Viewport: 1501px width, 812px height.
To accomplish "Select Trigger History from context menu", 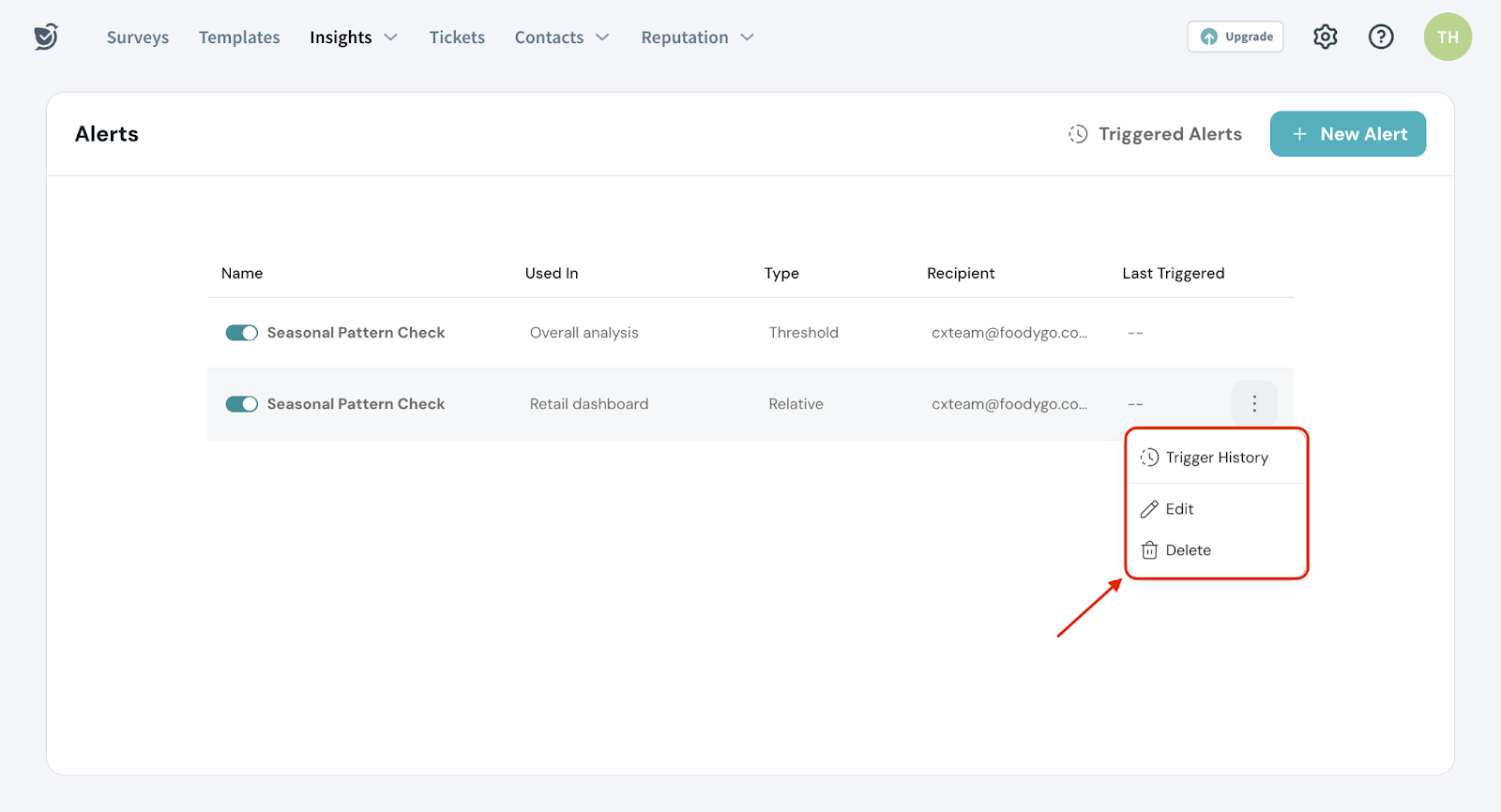I will tap(1216, 458).
